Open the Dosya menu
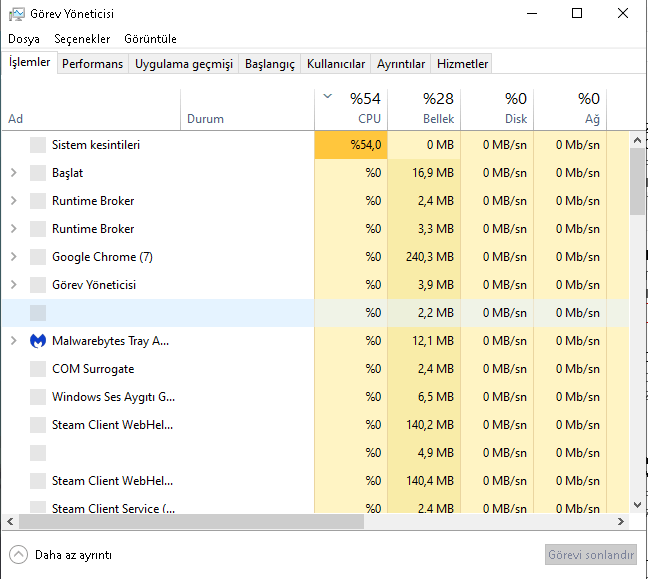 click(24, 39)
